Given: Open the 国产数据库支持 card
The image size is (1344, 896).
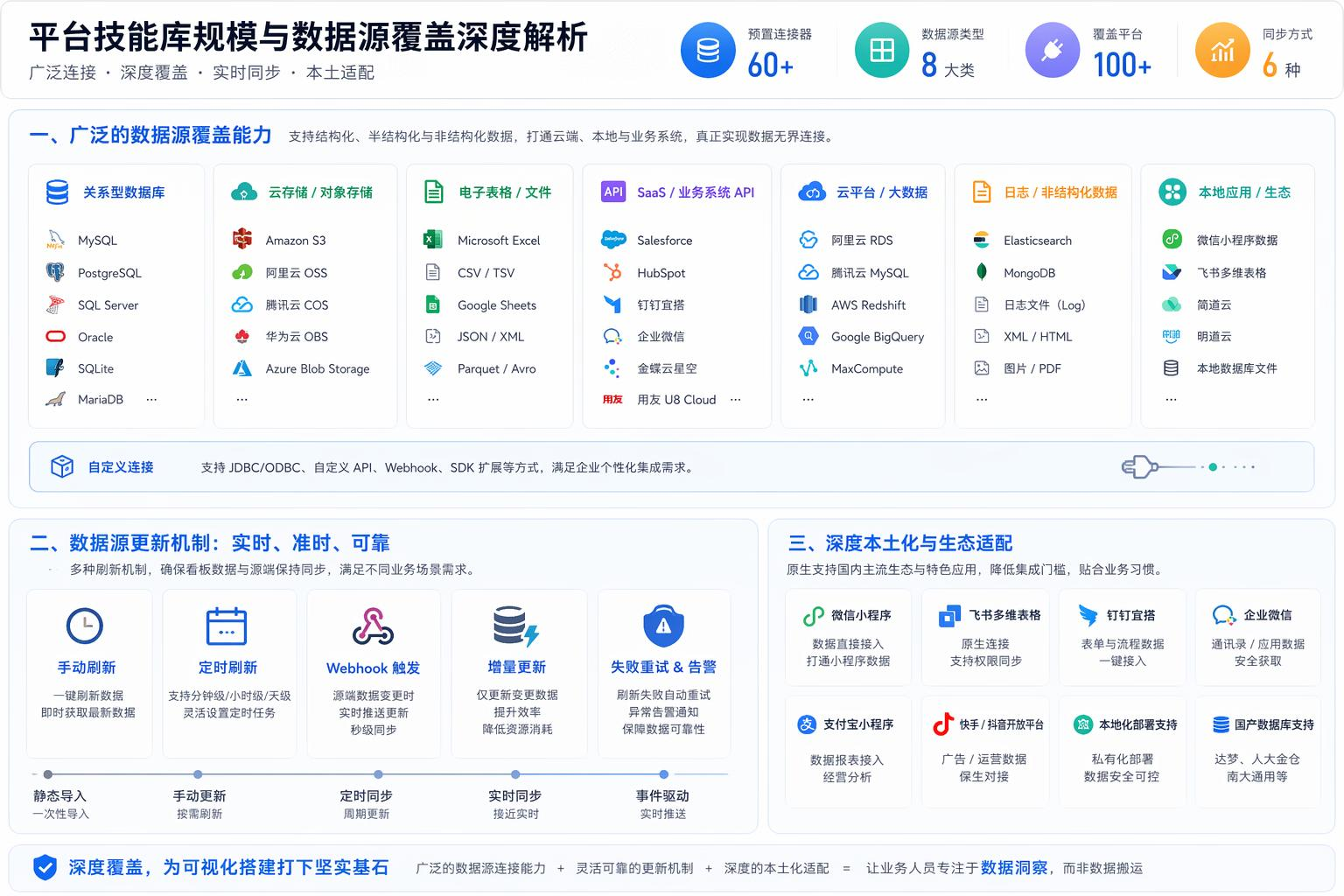Looking at the screenshot, I should 1257,751.
